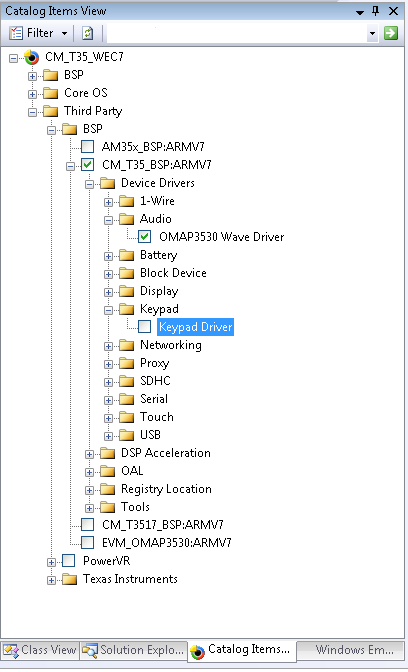Check the AM35x_BSP:ARMV7 checkbox
408x672 pixels.
coord(87,147)
